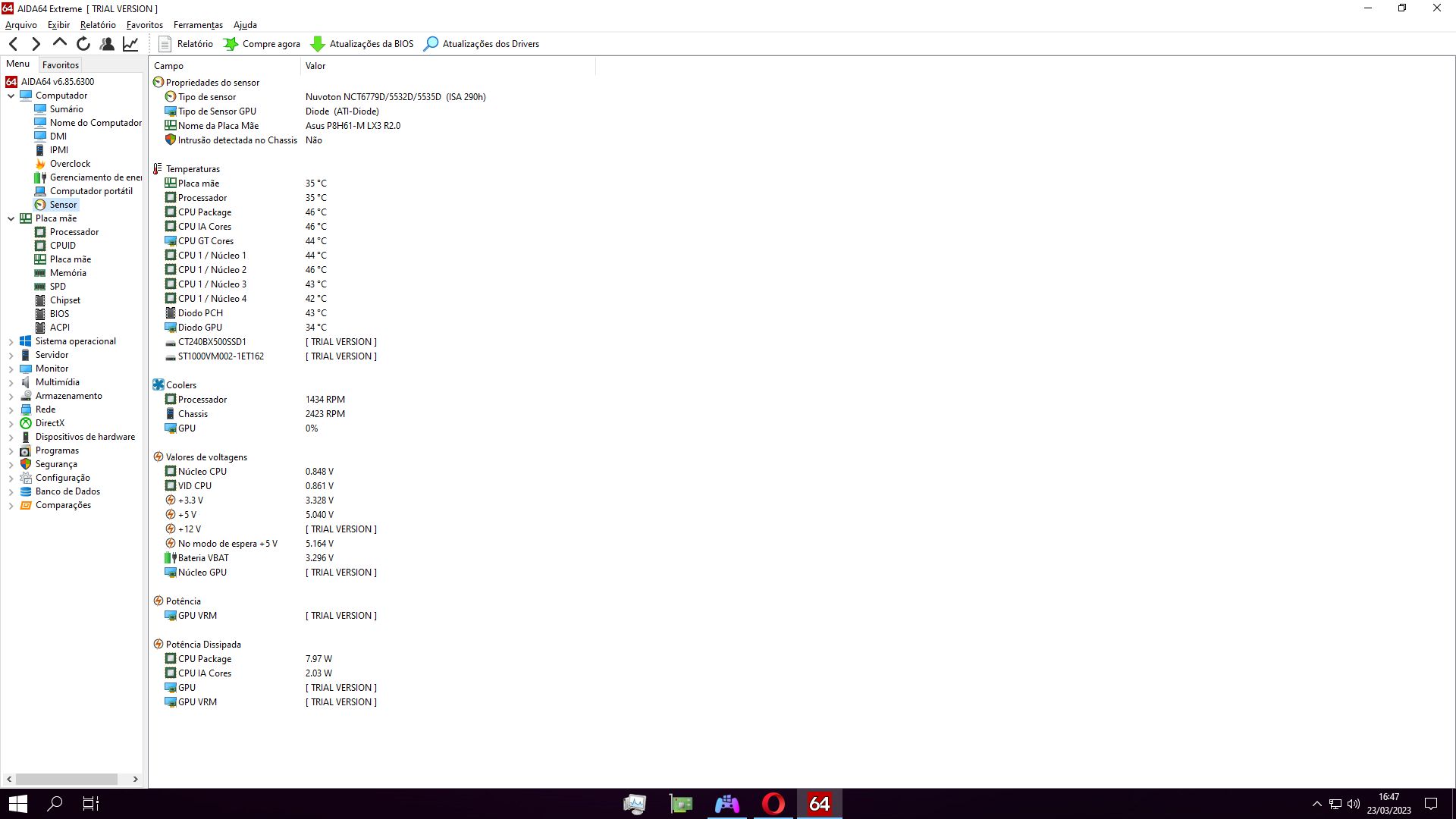
Task: Collapse the Placa mãe tree node
Action: click(11, 218)
